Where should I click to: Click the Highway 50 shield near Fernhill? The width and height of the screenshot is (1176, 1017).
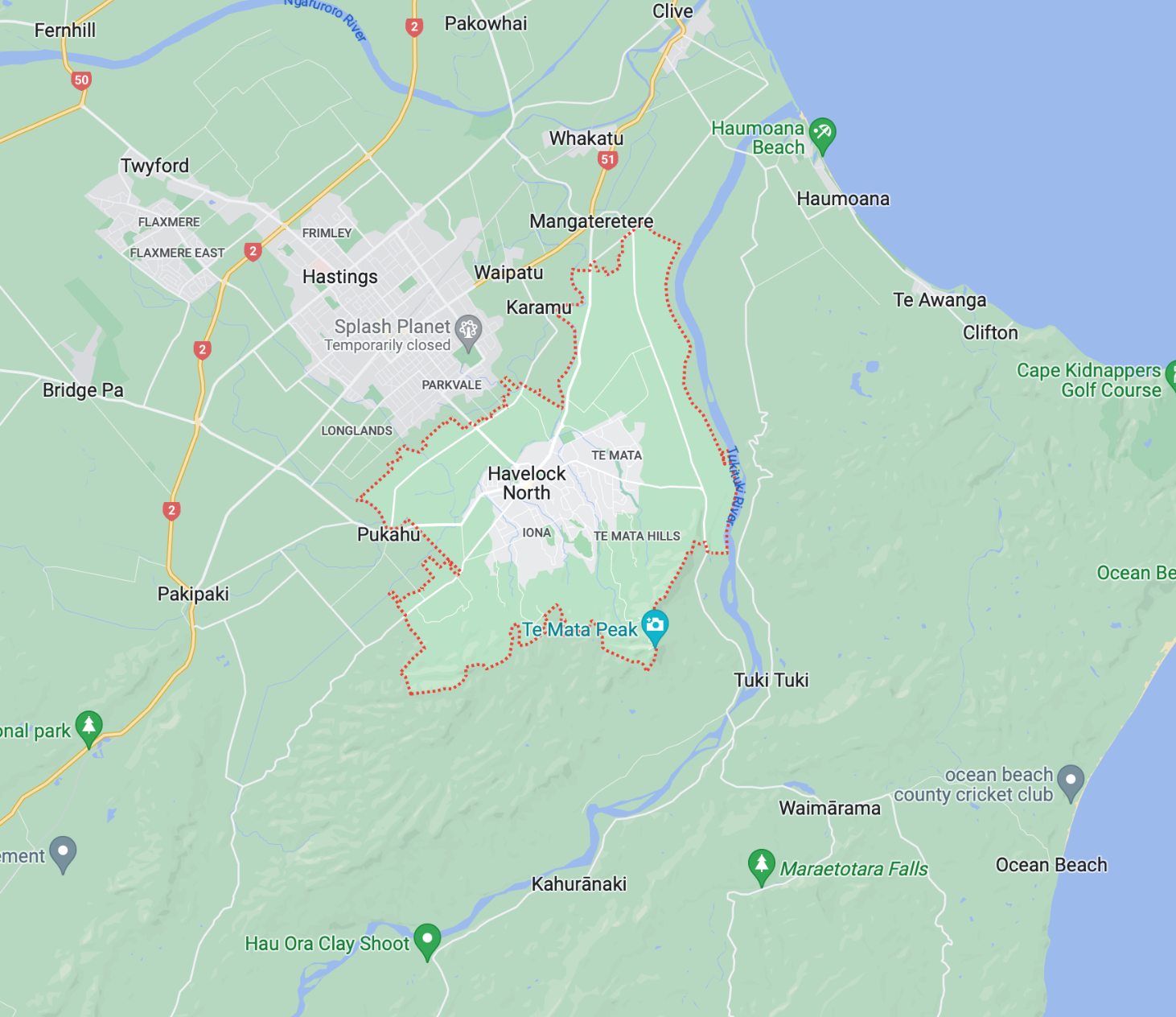pos(81,80)
